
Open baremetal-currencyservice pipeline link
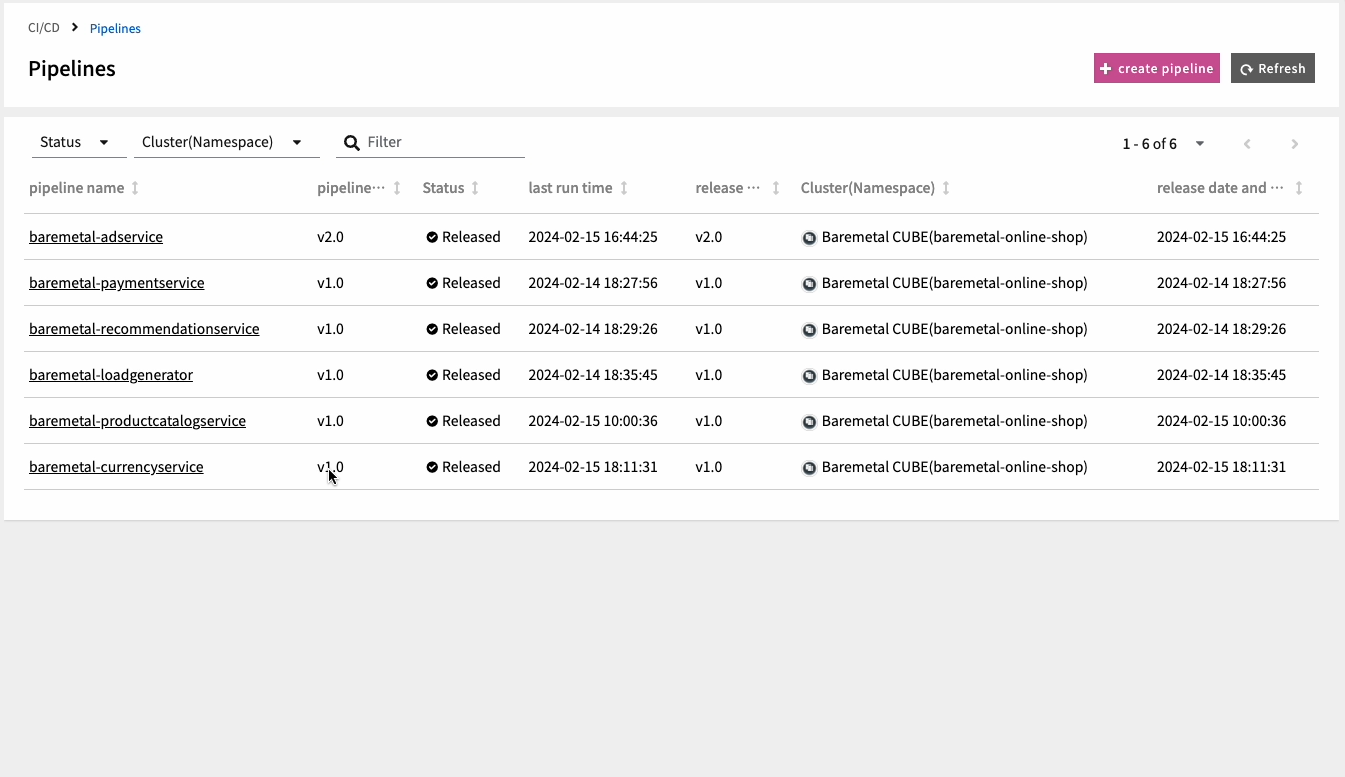tap(116, 467)
